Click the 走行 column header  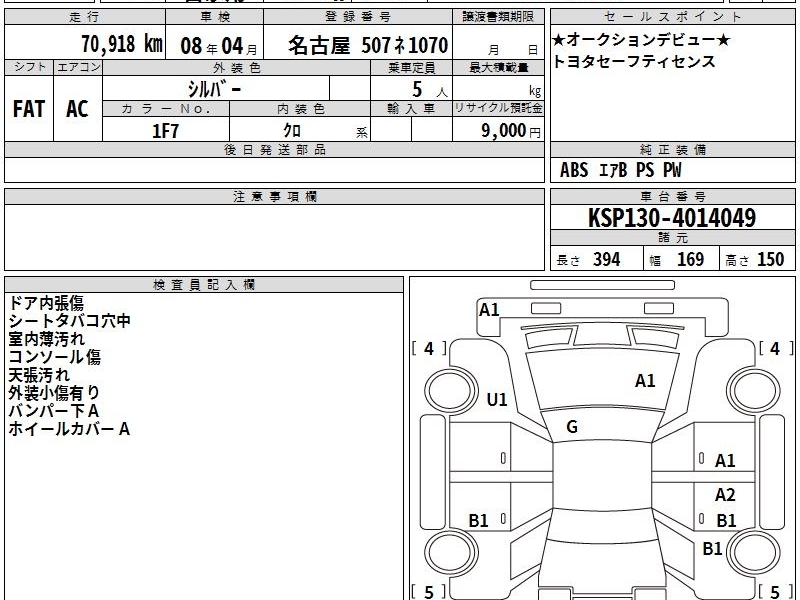pyautogui.click(x=84, y=17)
